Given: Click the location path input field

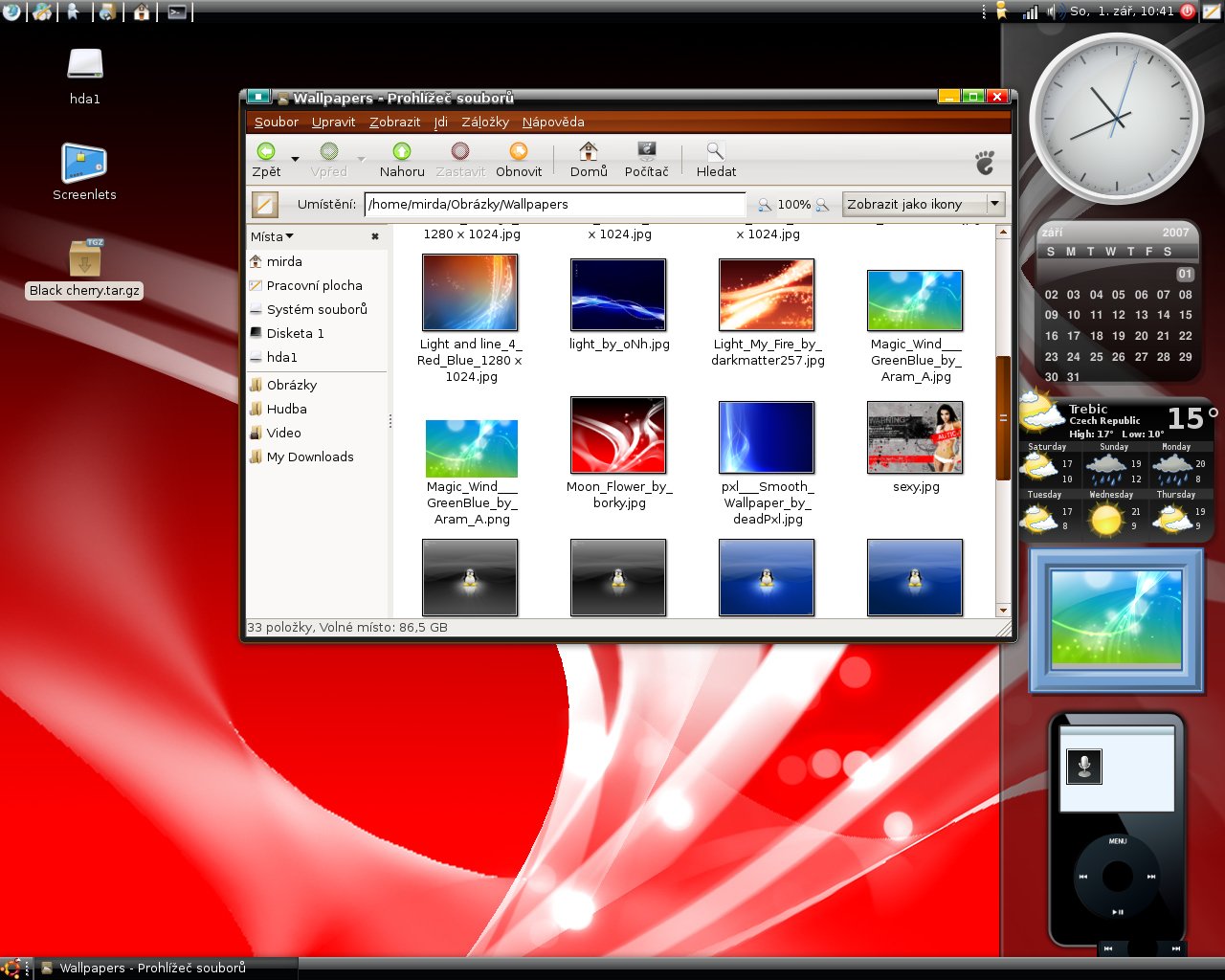Looking at the screenshot, I should pos(555,204).
